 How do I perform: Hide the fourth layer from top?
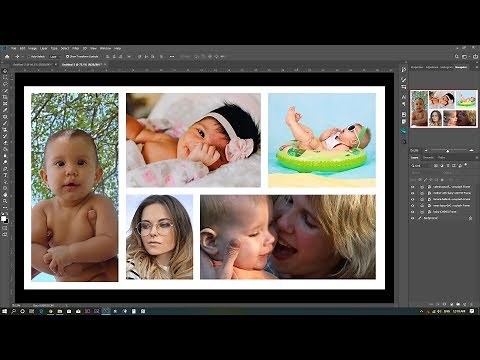(x=413, y=205)
